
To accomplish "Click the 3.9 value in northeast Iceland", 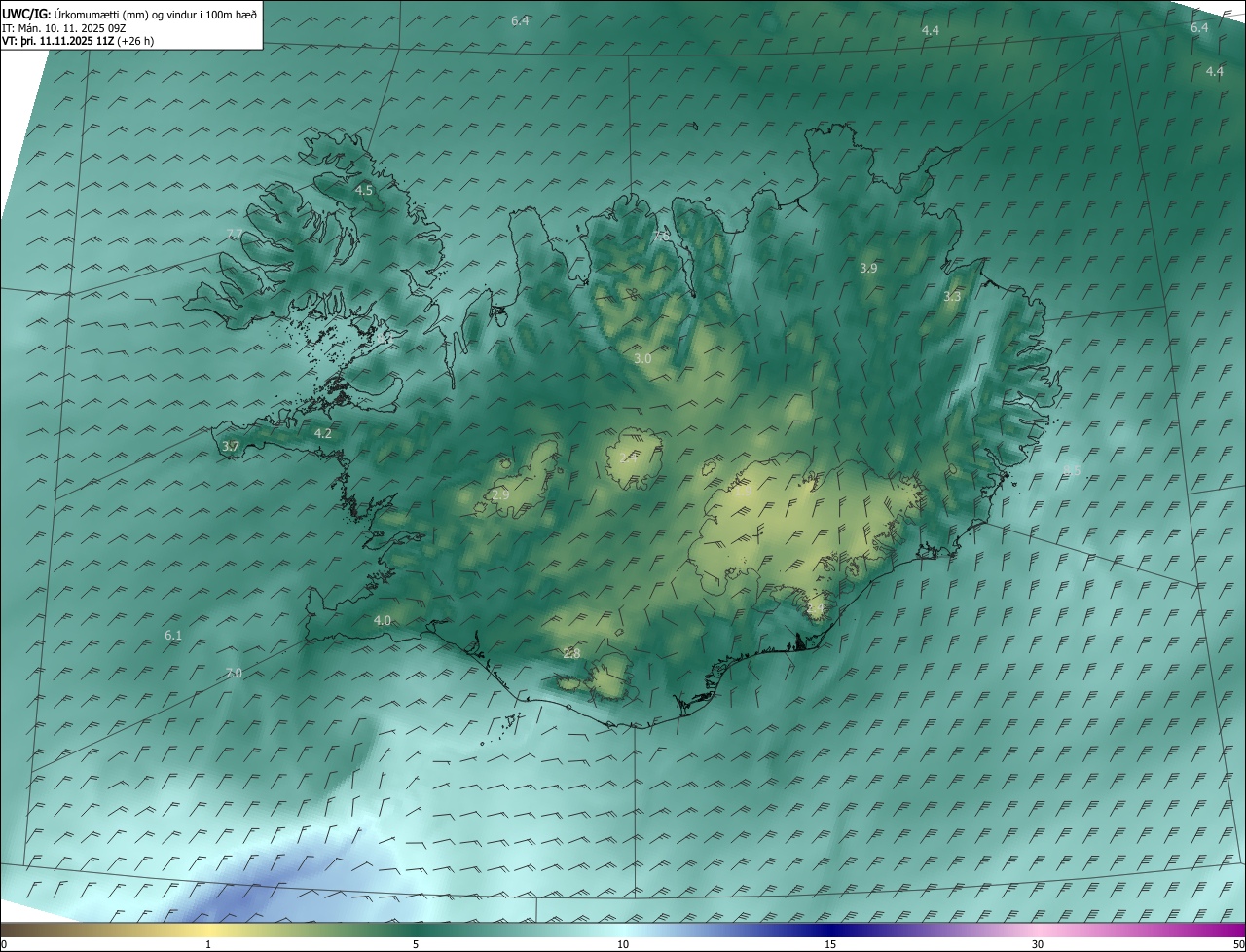I will [x=868, y=268].
